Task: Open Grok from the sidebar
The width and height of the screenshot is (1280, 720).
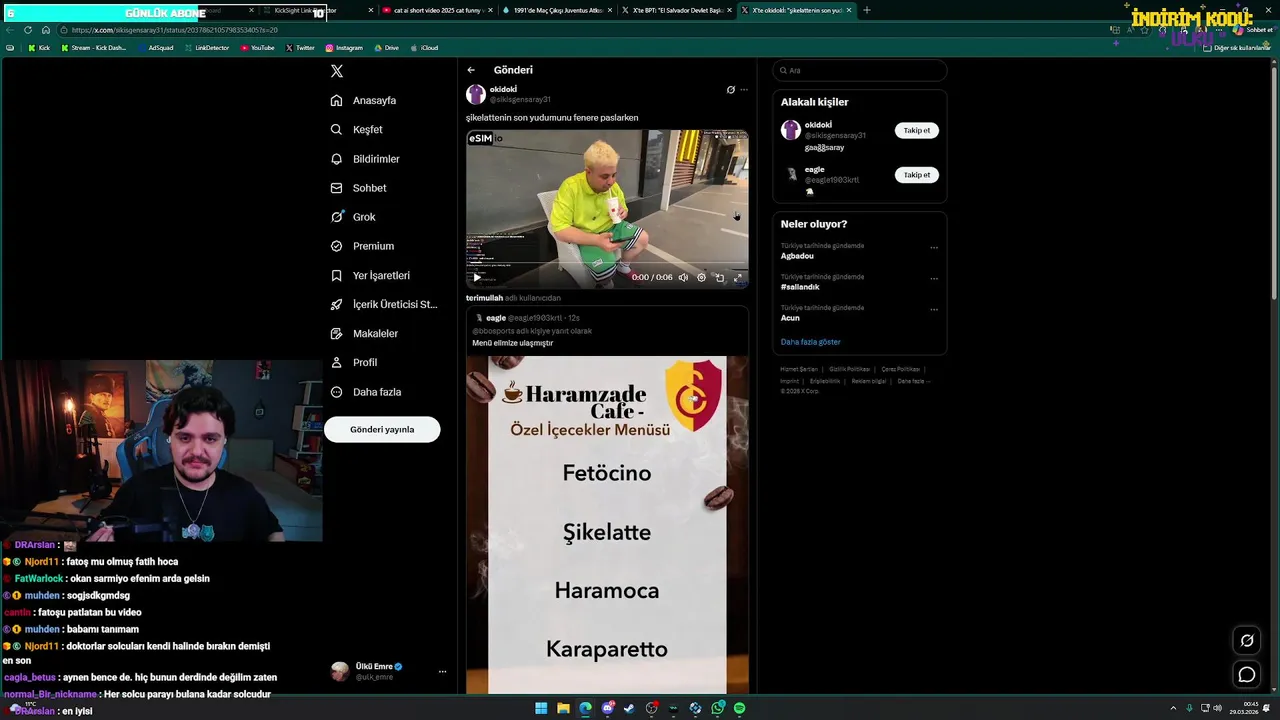Action: pos(353,217)
